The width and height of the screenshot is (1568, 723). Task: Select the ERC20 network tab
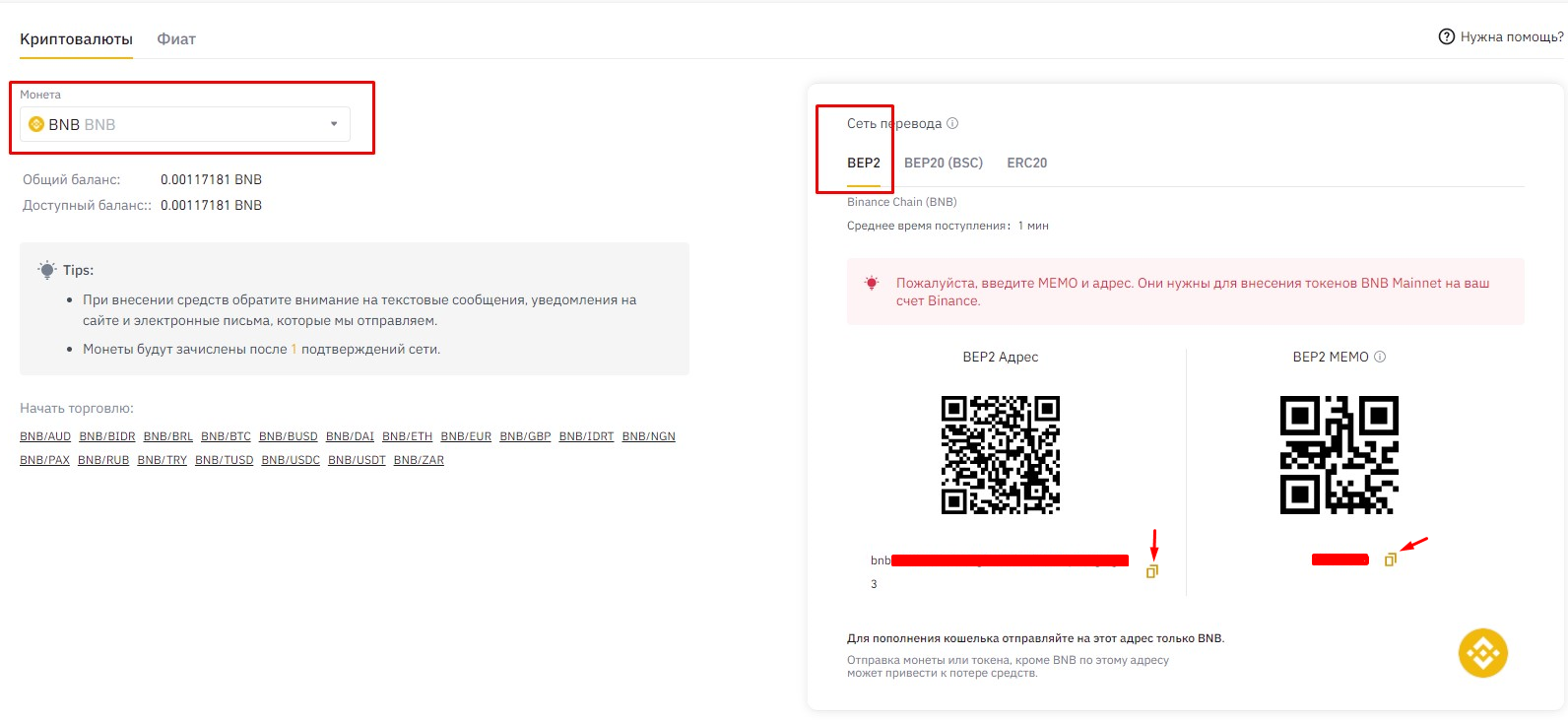(x=1026, y=163)
